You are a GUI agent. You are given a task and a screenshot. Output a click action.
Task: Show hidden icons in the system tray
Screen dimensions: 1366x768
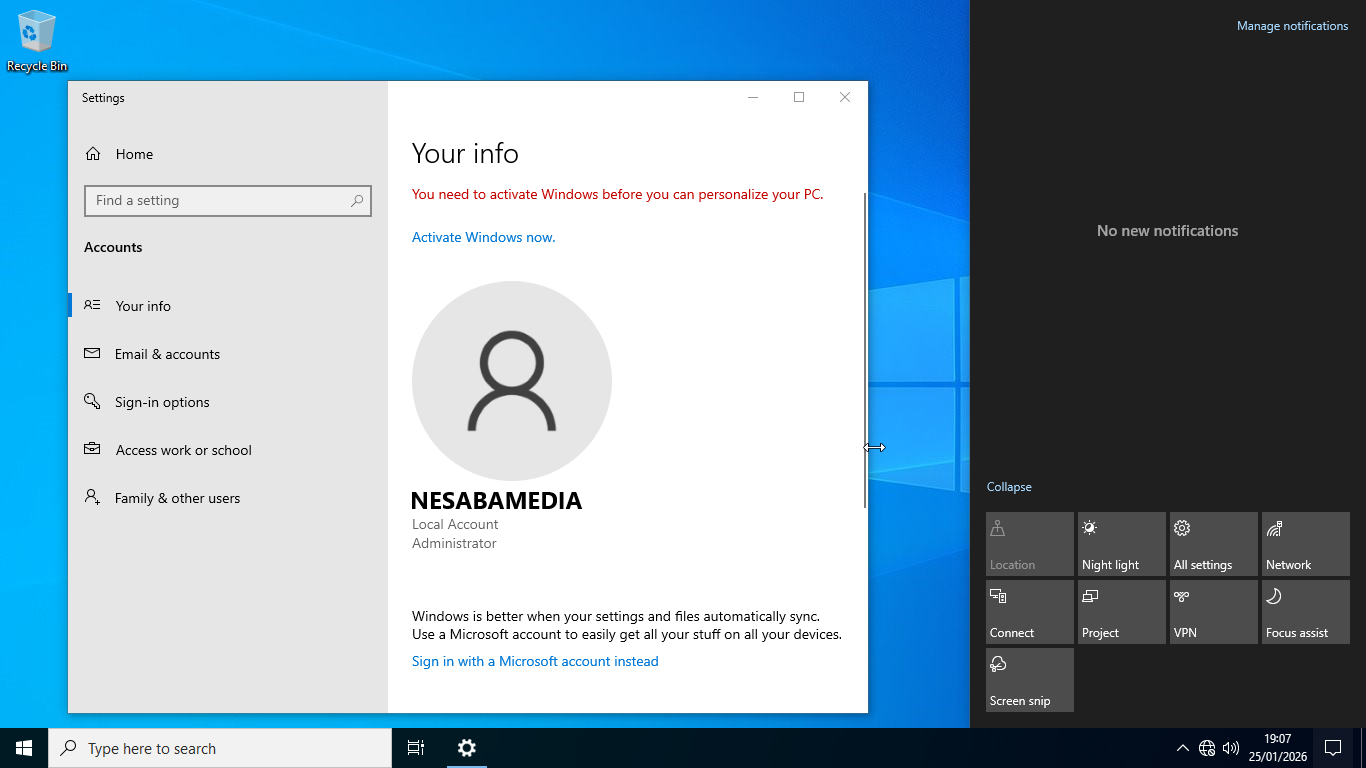click(x=1182, y=748)
